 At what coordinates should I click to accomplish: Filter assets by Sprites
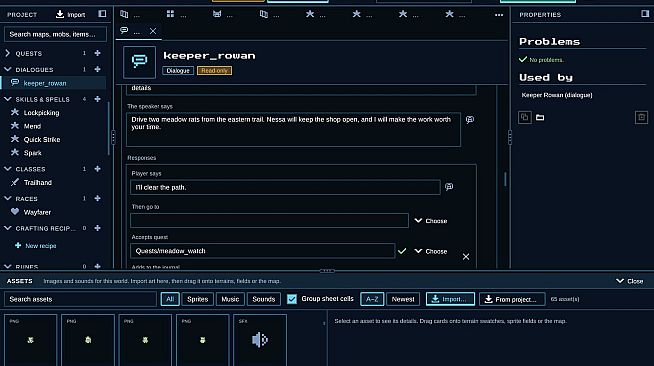click(197, 299)
